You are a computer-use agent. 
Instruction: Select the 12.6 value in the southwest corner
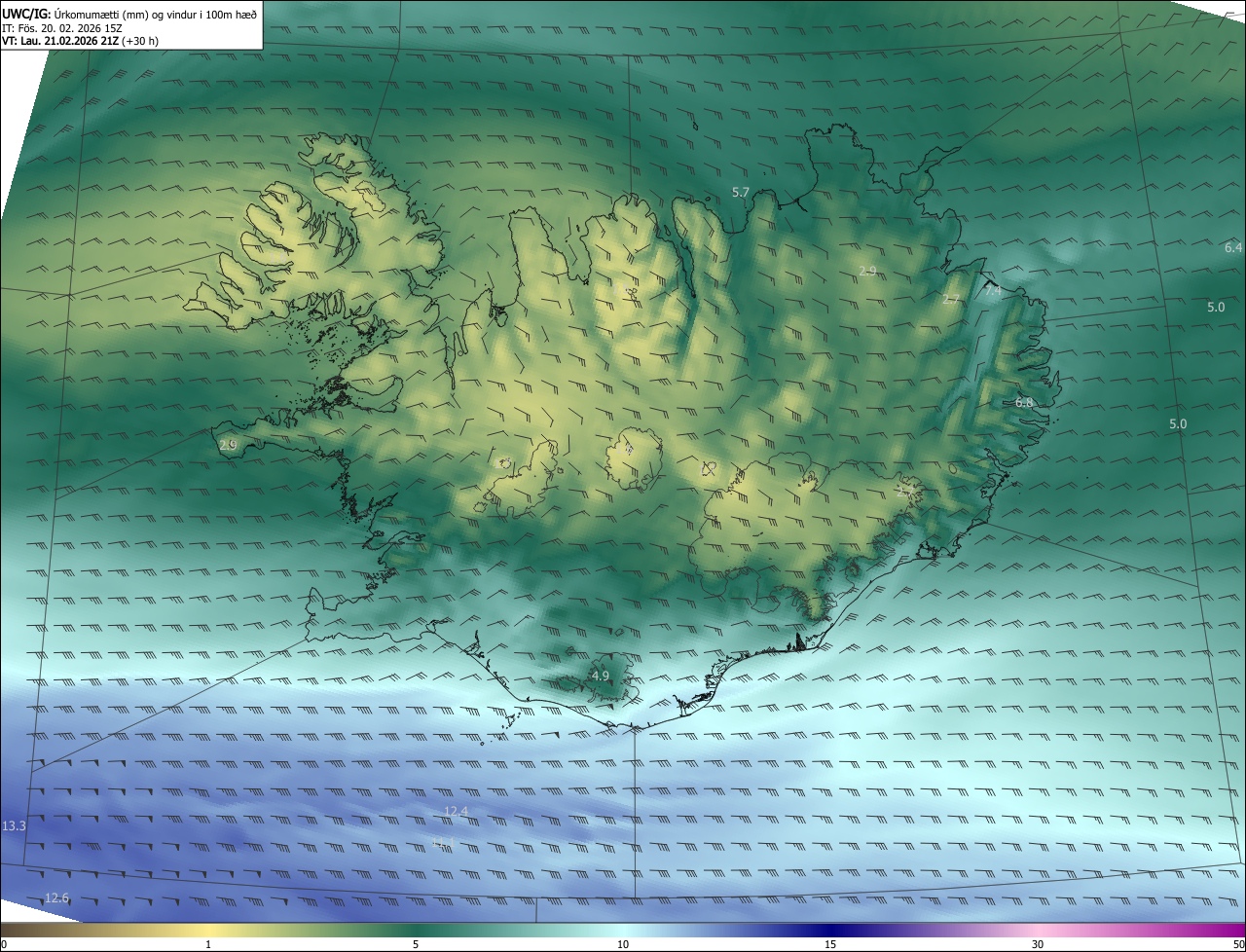pyautogui.click(x=56, y=897)
